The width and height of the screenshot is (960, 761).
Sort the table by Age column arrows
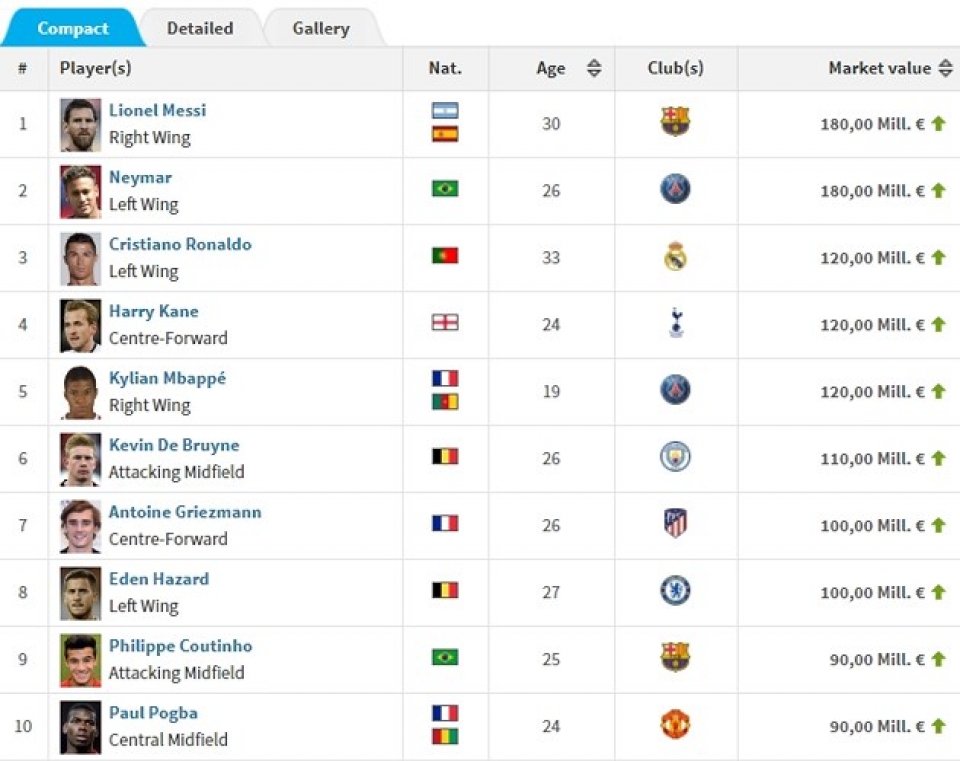[594, 68]
